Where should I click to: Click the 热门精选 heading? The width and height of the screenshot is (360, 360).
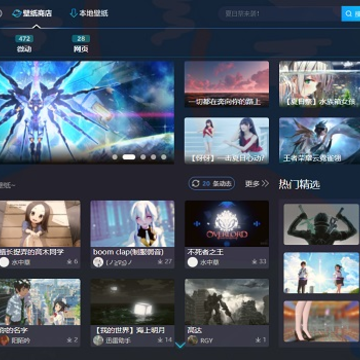click(x=299, y=184)
